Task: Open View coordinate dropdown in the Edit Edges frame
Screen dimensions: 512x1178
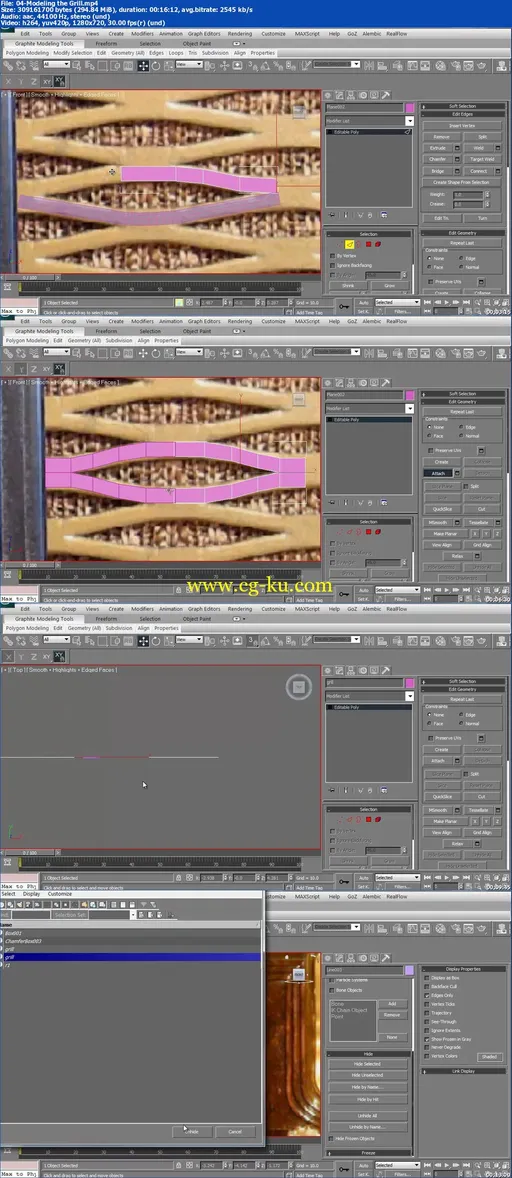Action: coord(188,65)
